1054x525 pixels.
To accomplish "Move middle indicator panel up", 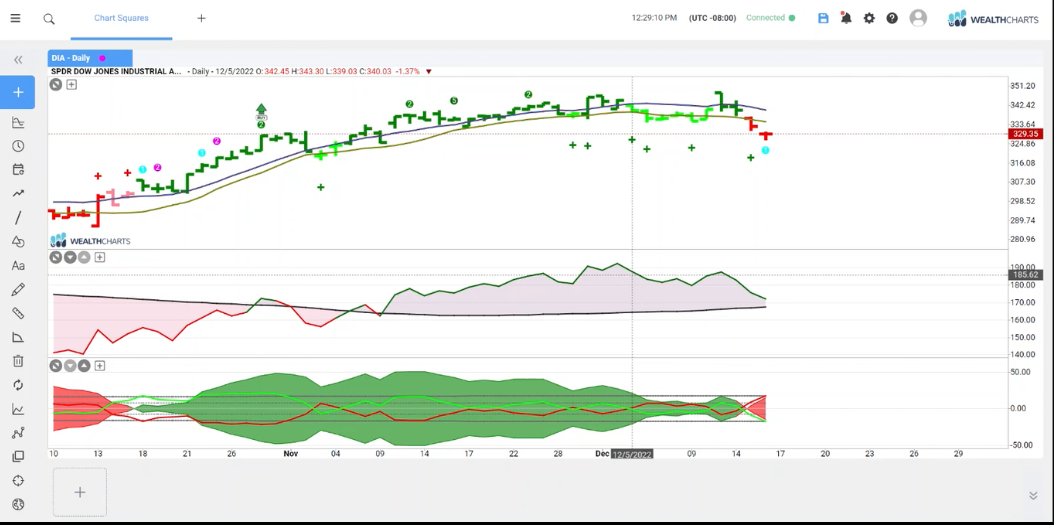I will [x=84, y=257].
